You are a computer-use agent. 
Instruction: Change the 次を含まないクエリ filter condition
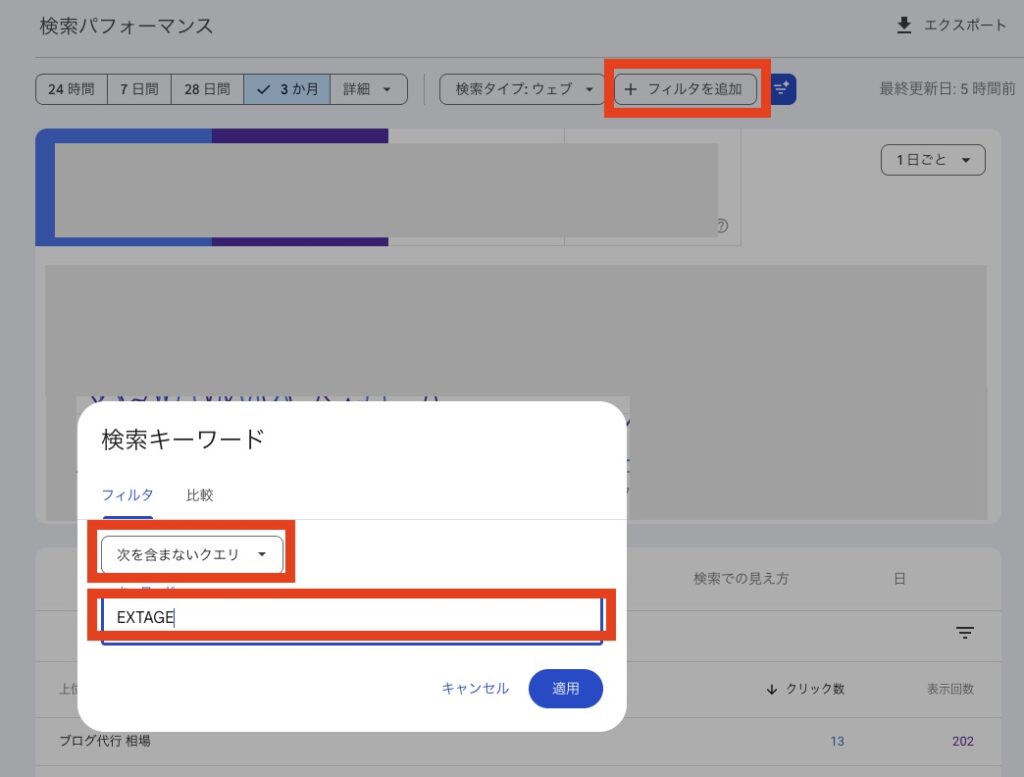192,553
